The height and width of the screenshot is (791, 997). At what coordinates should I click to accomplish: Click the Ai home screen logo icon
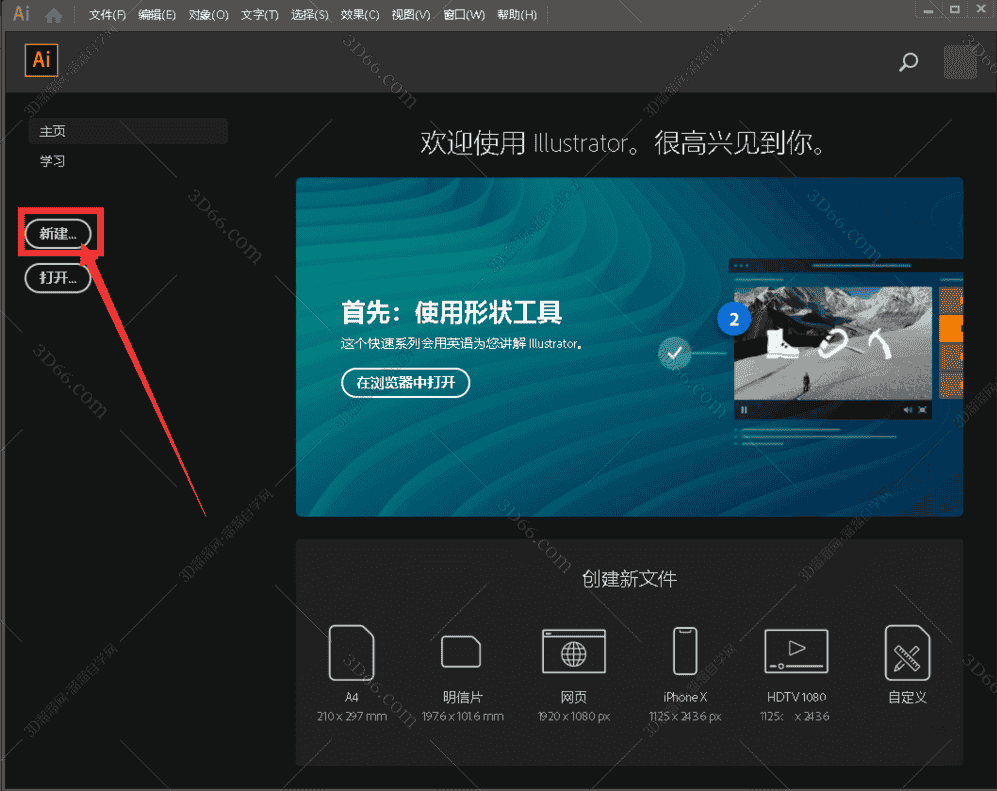click(x=41, y=60)
